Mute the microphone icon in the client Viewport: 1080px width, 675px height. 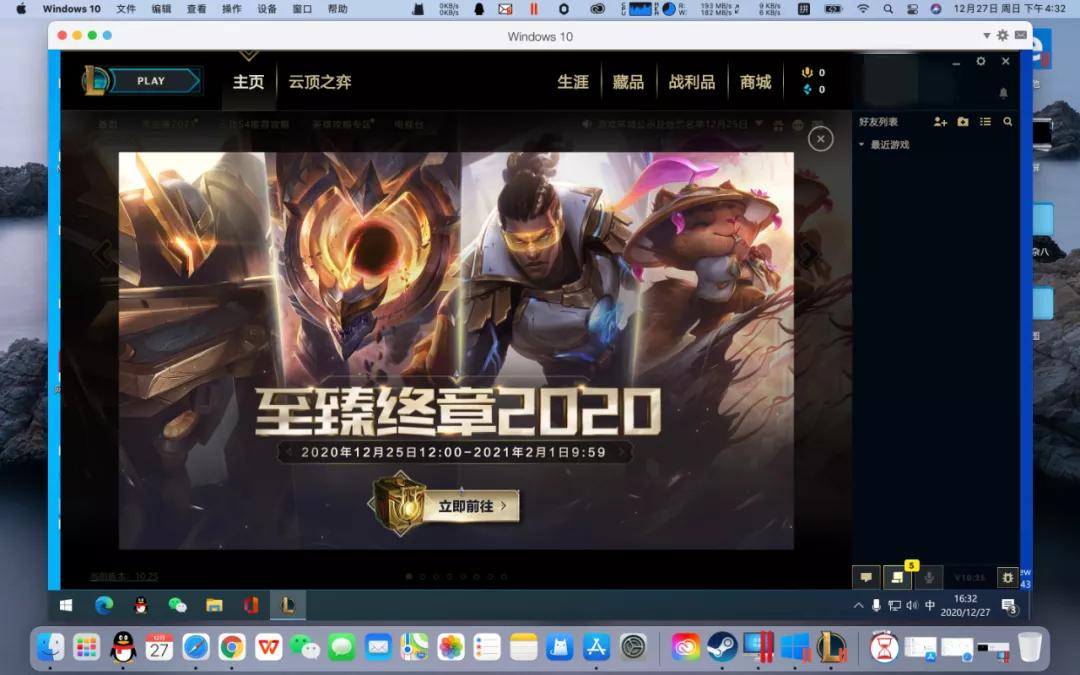click(927, 577)
